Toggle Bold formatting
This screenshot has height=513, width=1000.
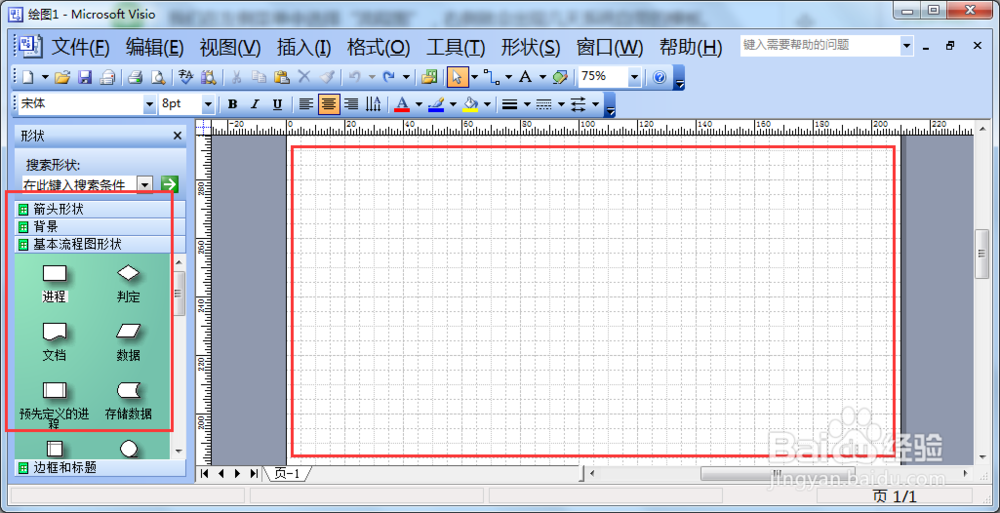pyautogui.click(x=233, y=104)
